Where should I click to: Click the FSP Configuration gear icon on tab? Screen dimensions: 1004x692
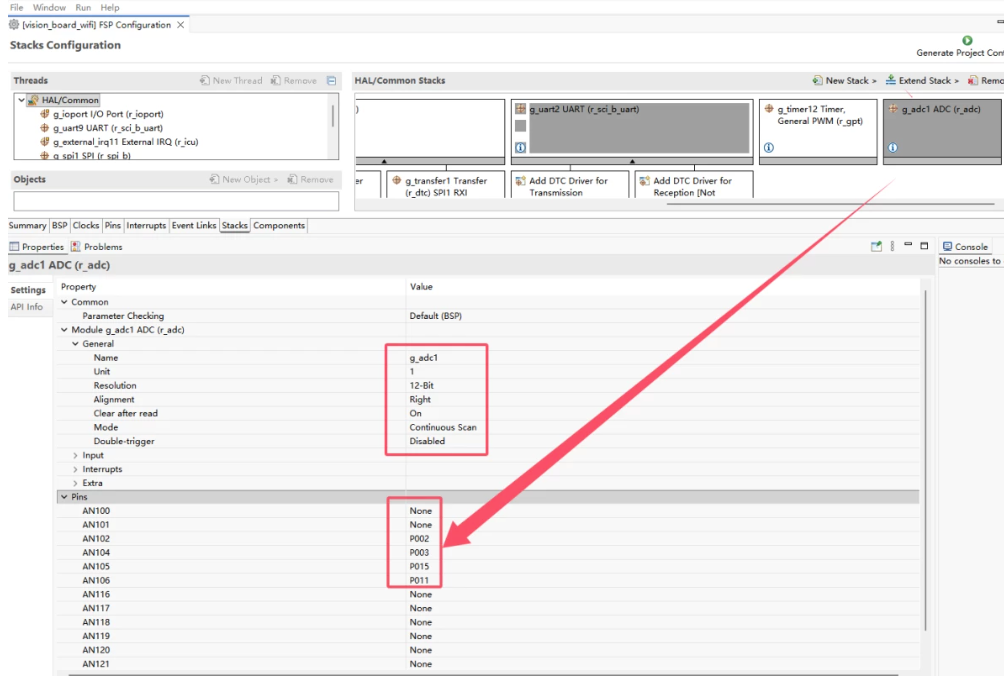click(x=14, y=24)
